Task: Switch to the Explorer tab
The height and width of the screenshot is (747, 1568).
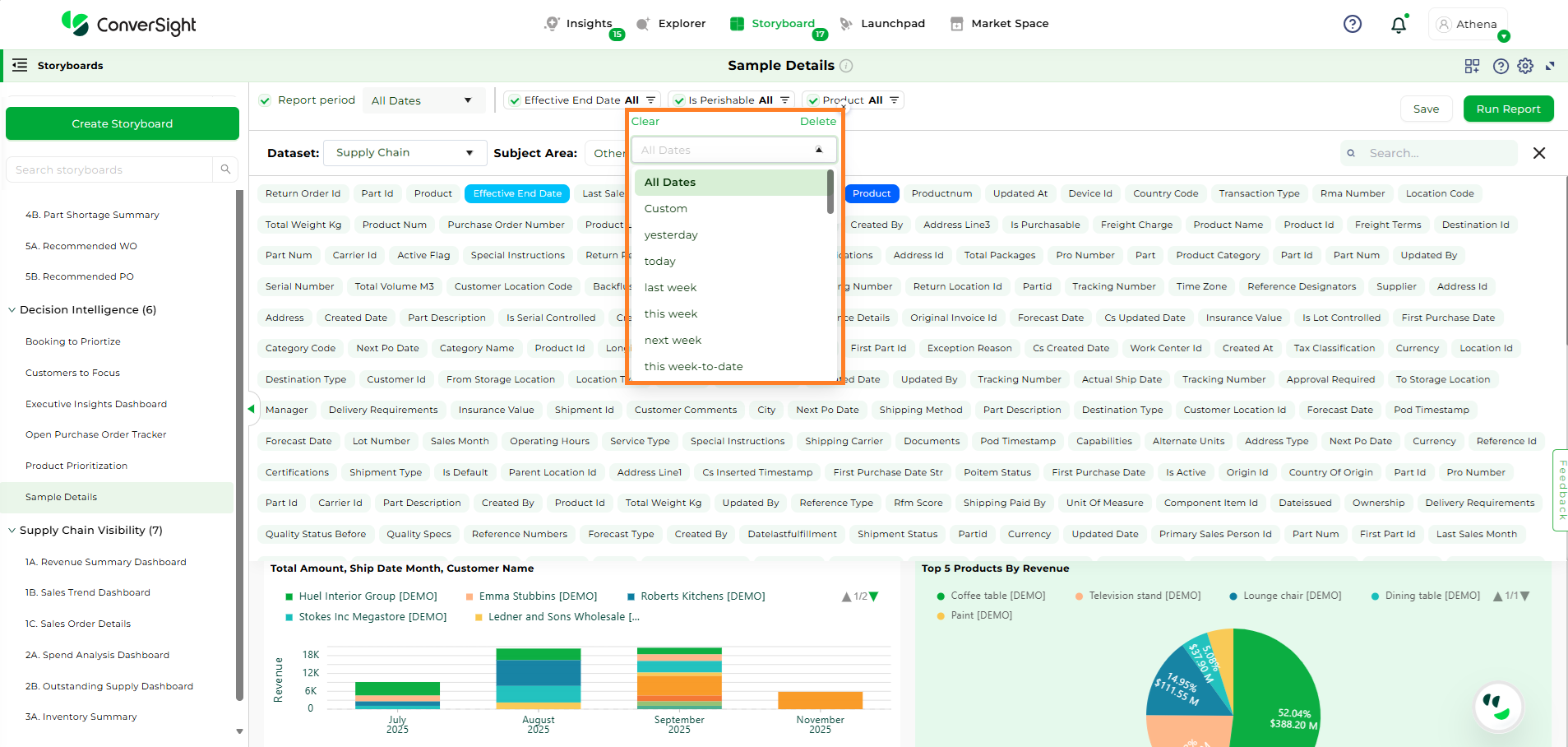Action: pos(671,24)
